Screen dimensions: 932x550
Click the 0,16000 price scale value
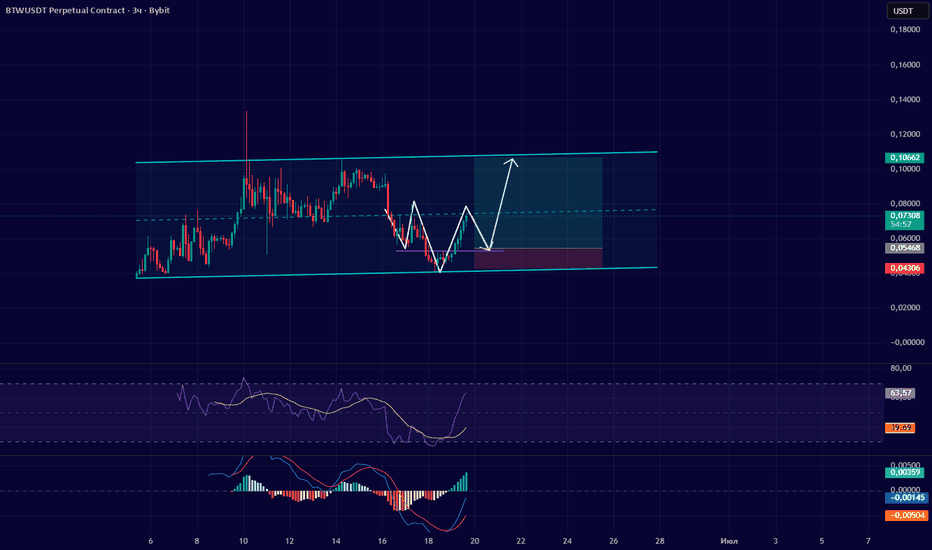click(907, 65)
